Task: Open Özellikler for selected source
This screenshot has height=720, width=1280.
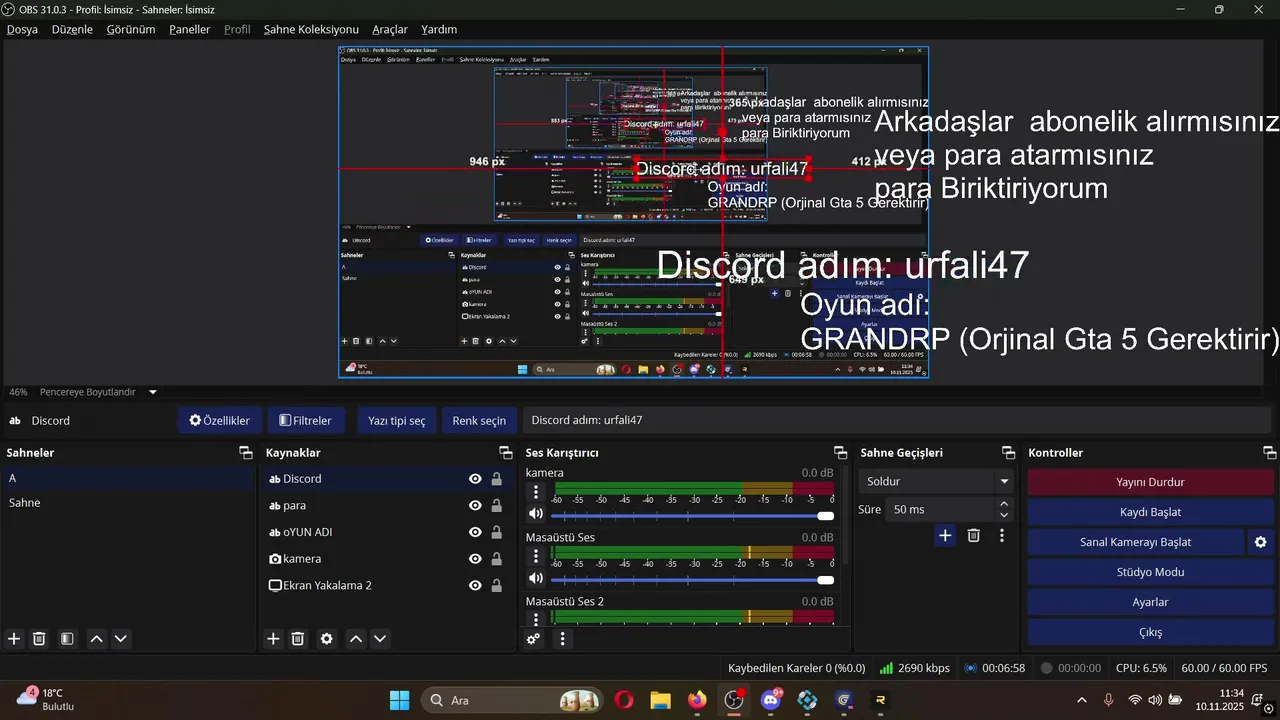Action: click(x=220, y=420)
